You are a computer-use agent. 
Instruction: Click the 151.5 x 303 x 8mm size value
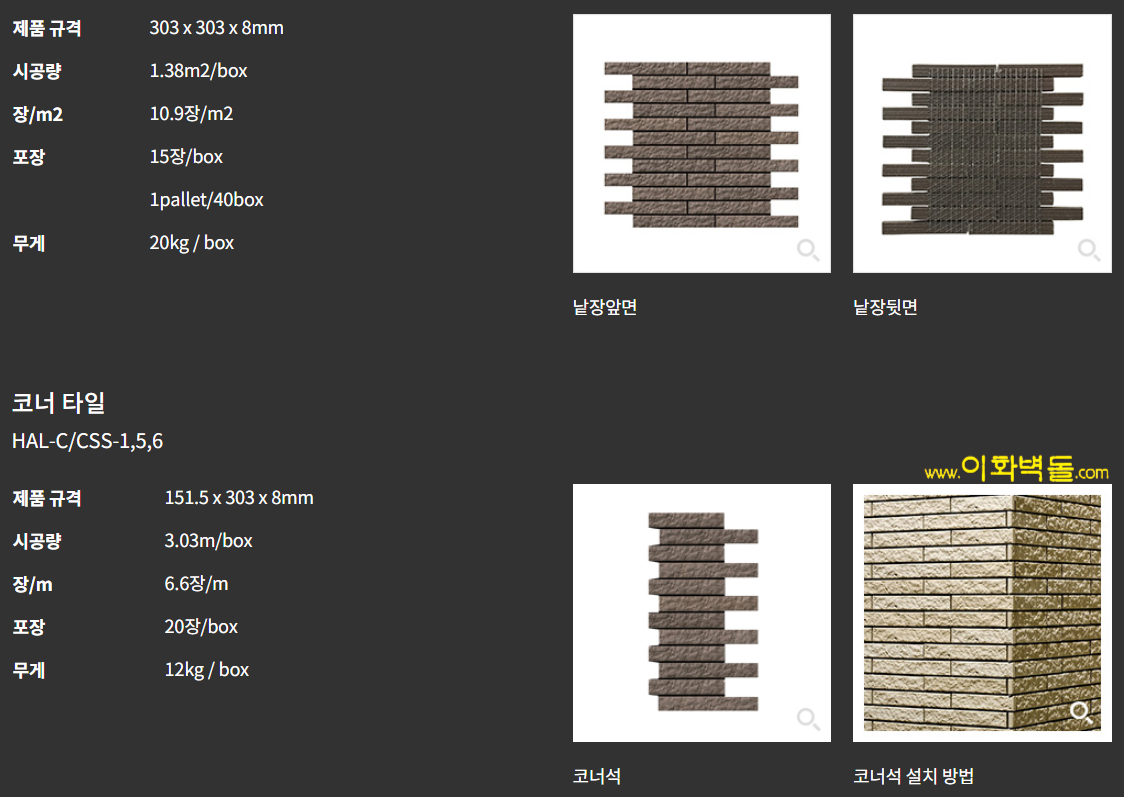(238, 497)
